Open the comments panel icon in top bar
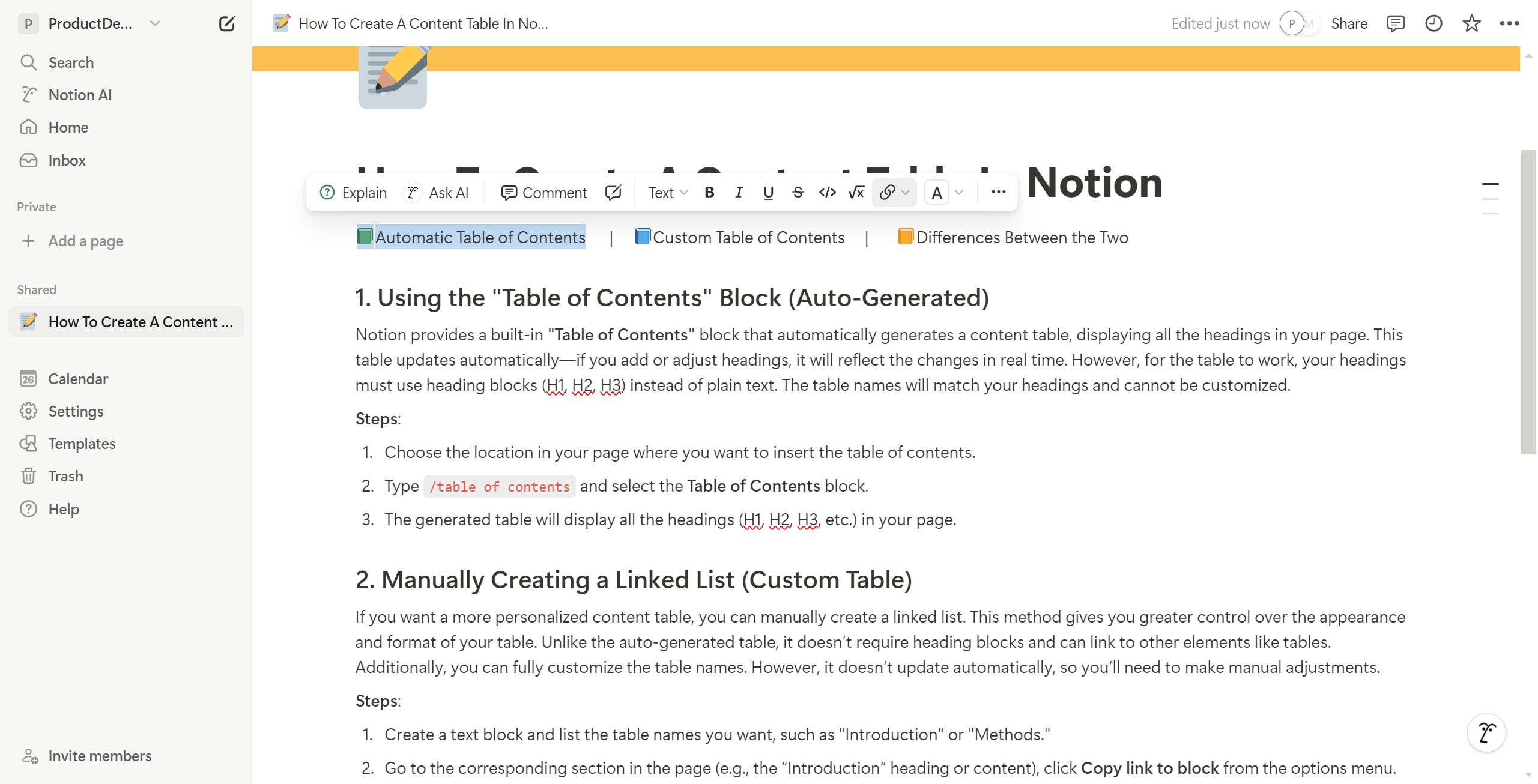1538x784 pixels. point(1395,24)
